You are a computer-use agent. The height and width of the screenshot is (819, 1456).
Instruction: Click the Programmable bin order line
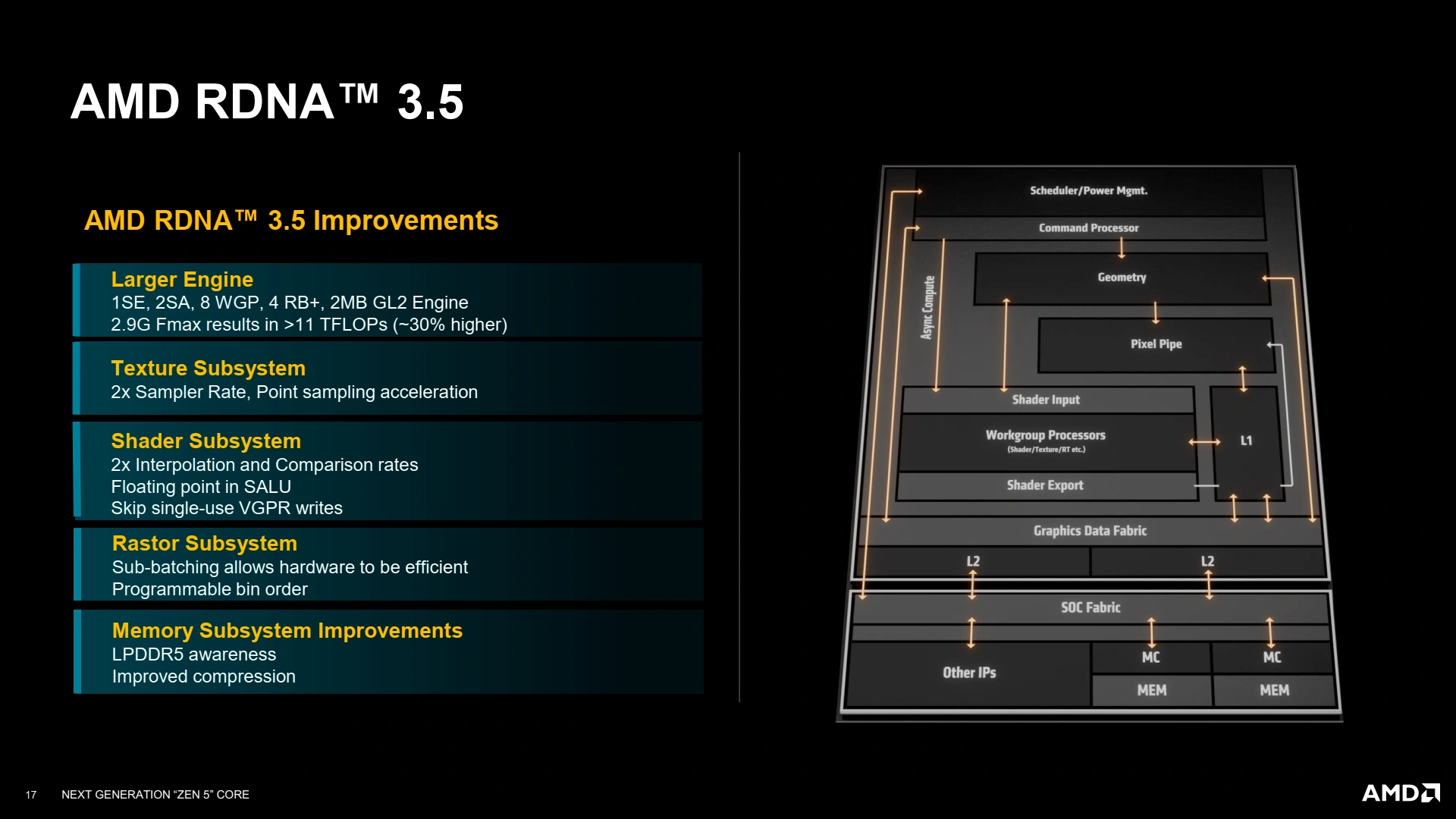(210, 589)
